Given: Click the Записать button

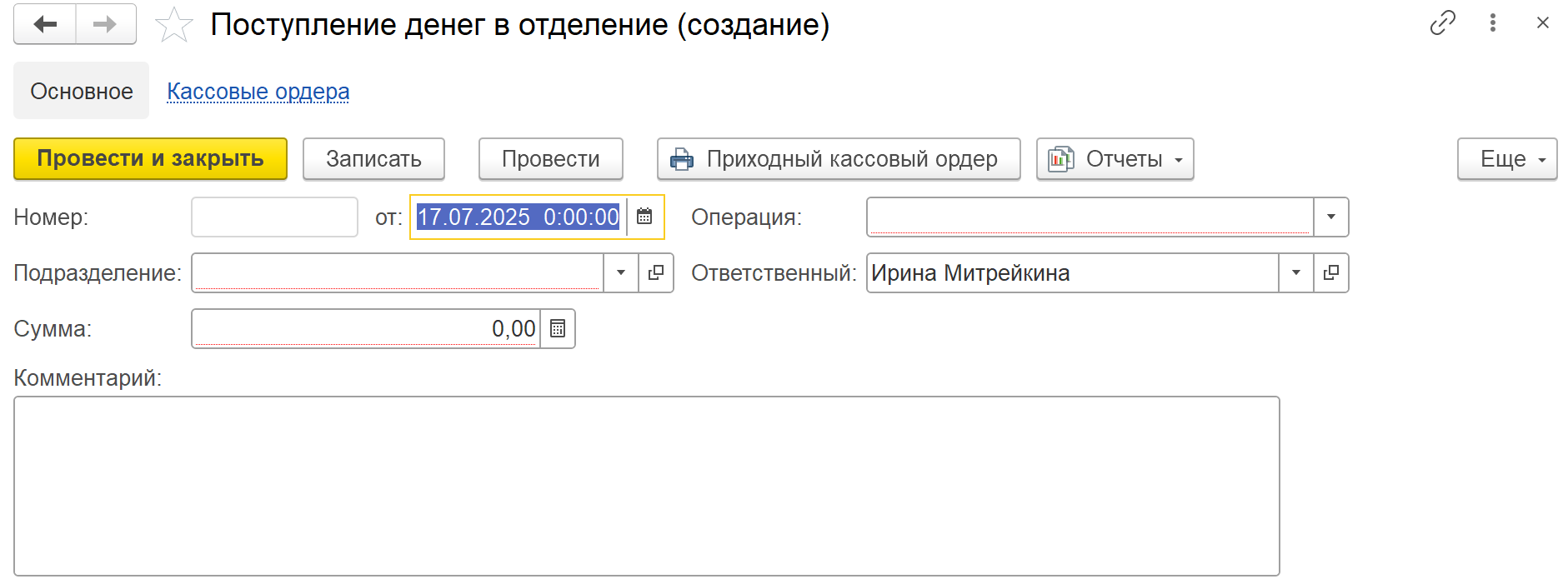Looking at the screenshot, I should [x=373, y=159].
